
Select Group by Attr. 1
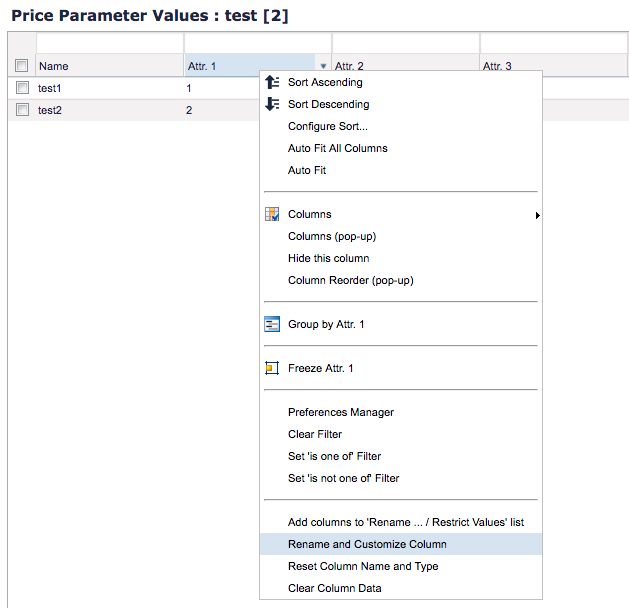click(x=401, y=324)
